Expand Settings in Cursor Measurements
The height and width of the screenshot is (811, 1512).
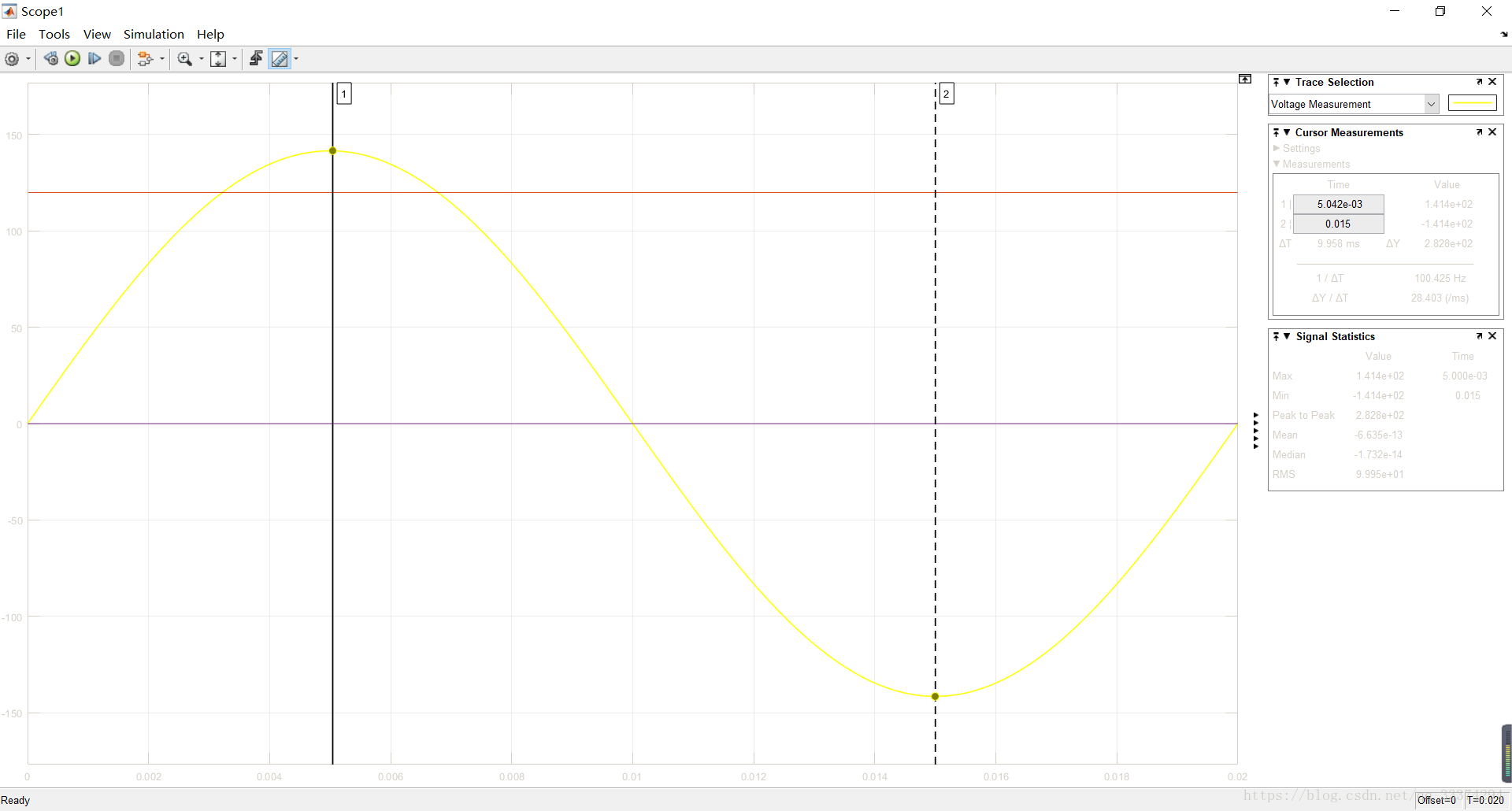click(1277, 148)
